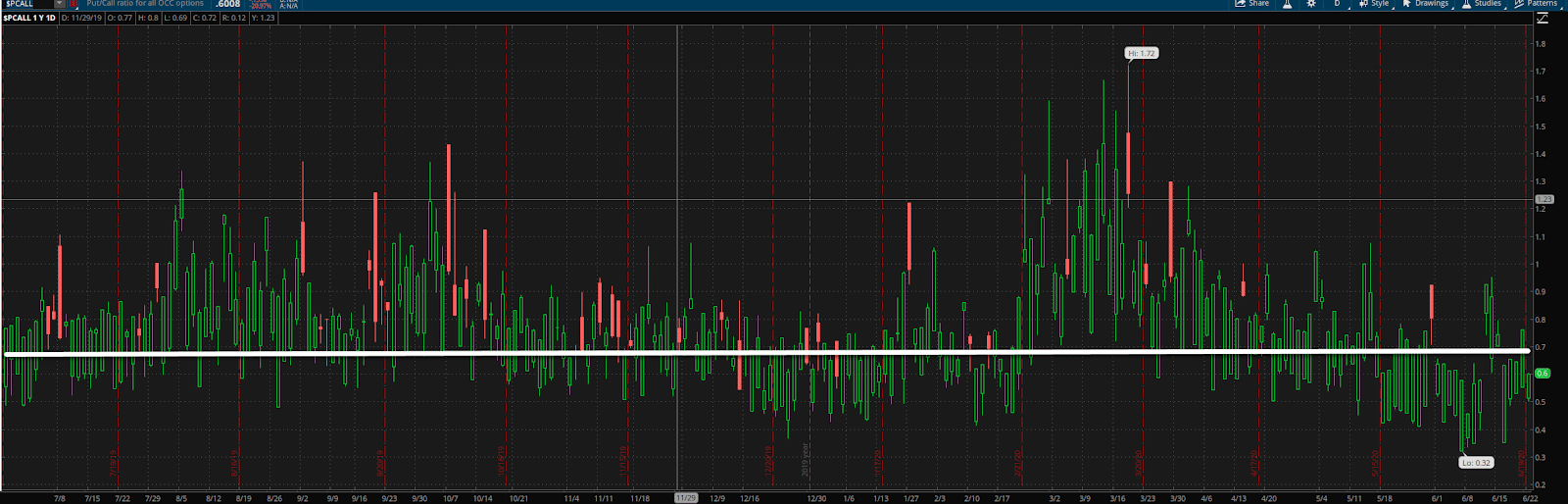Click the 1.23 crosshair price label
This screenshot has height=504, width=1568.
click(1543, 199)
